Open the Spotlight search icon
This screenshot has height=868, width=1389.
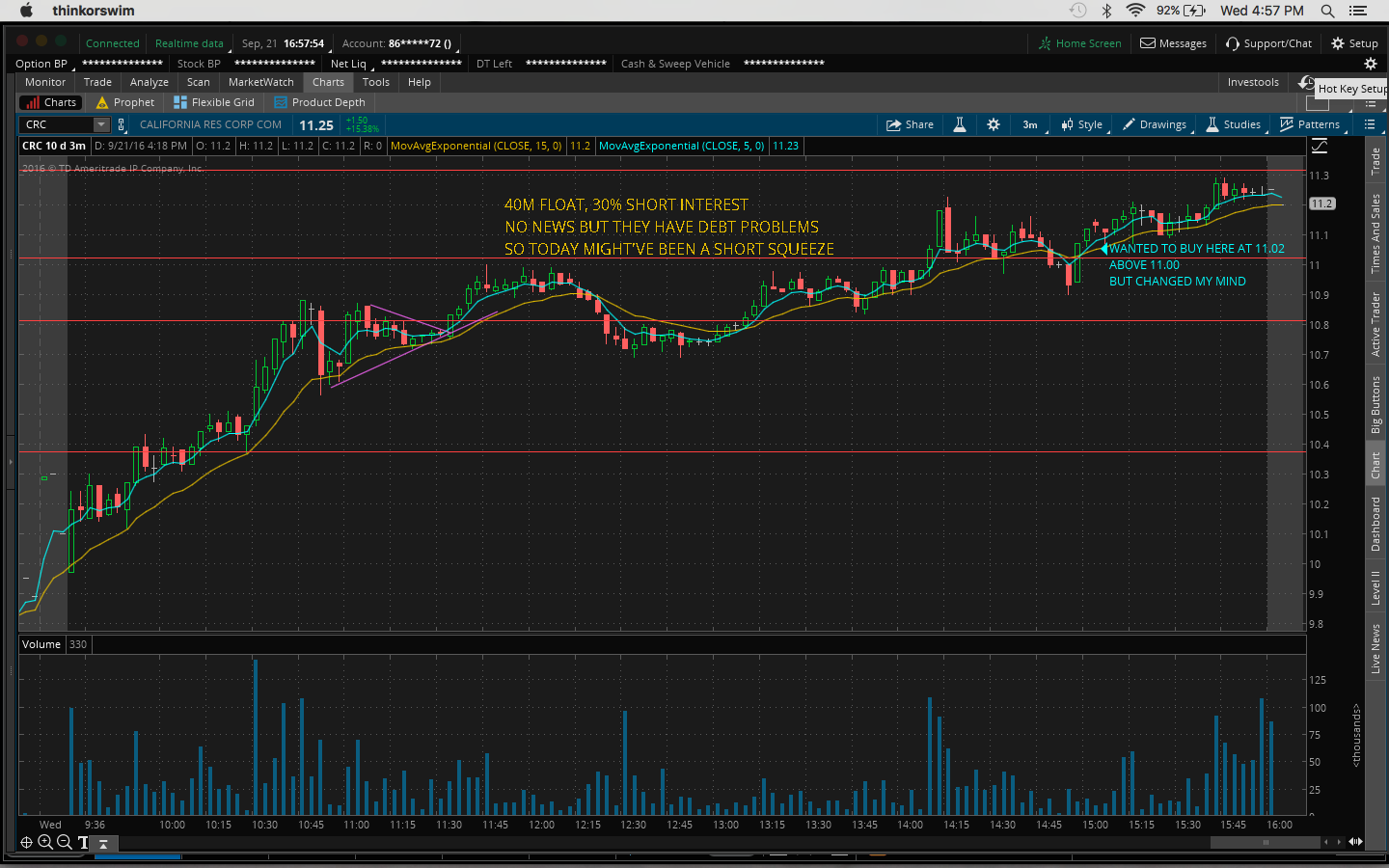(x=1327, y=11)
